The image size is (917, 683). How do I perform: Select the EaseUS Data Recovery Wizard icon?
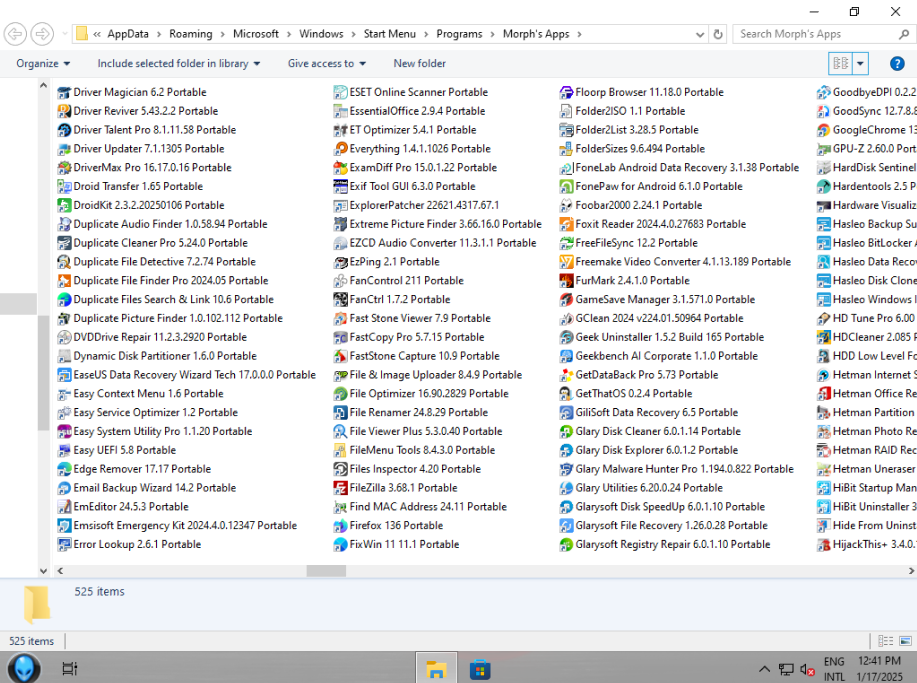click(x=64, y=375)
